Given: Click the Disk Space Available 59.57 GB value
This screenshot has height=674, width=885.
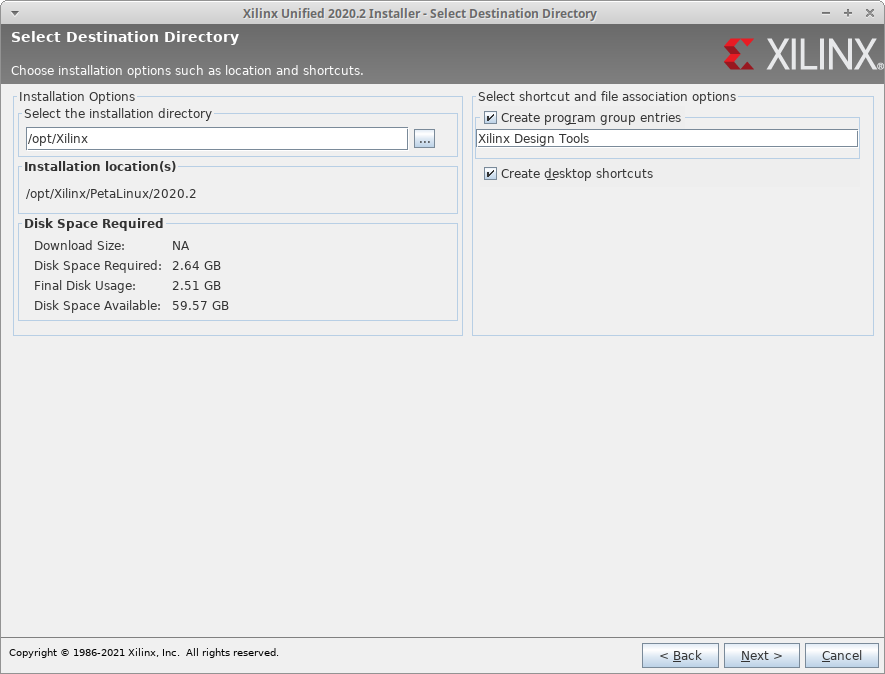Looking at the screenshot, I should (x=200, y=306).
